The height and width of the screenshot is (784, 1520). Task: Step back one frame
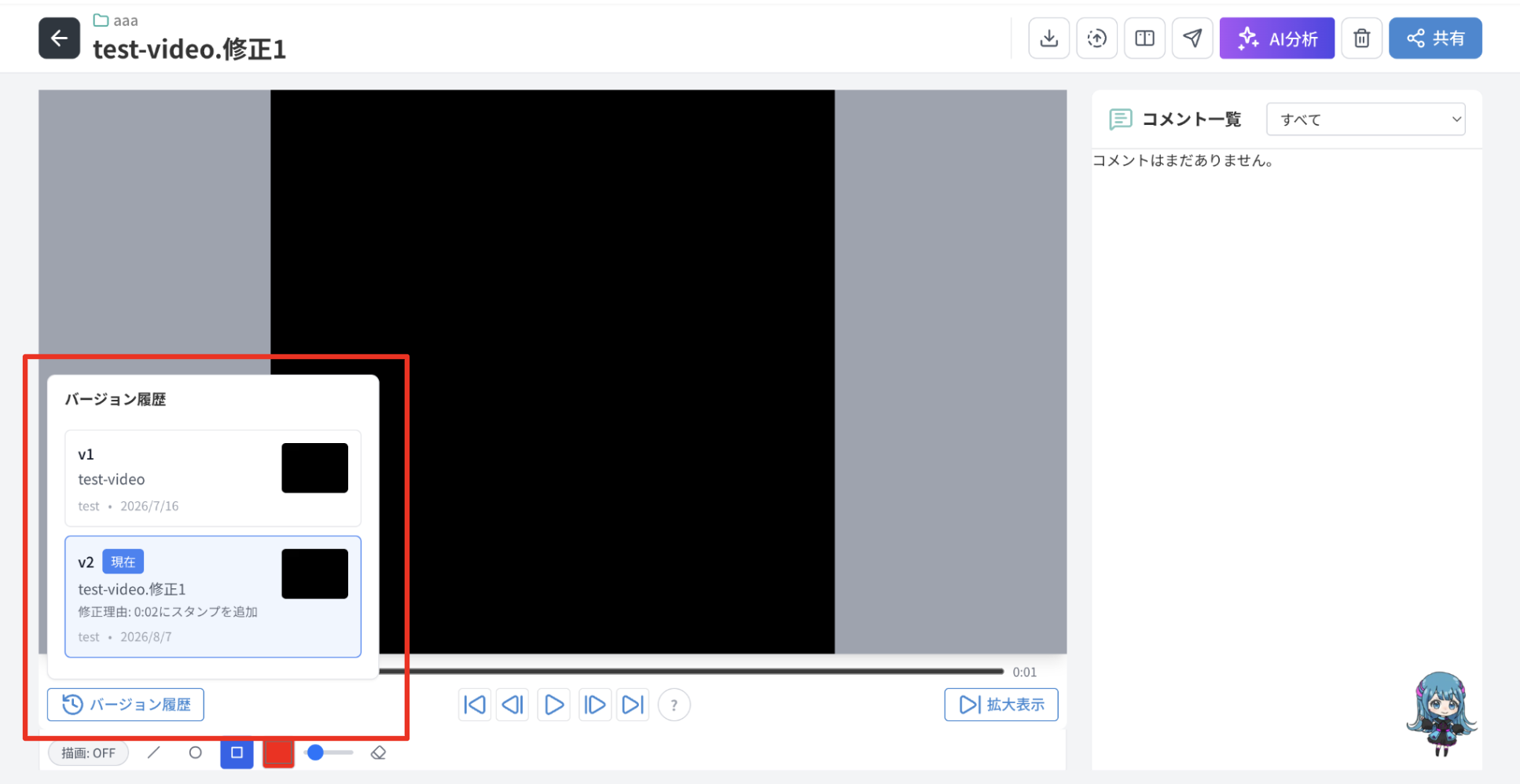[x=512, y=705]
